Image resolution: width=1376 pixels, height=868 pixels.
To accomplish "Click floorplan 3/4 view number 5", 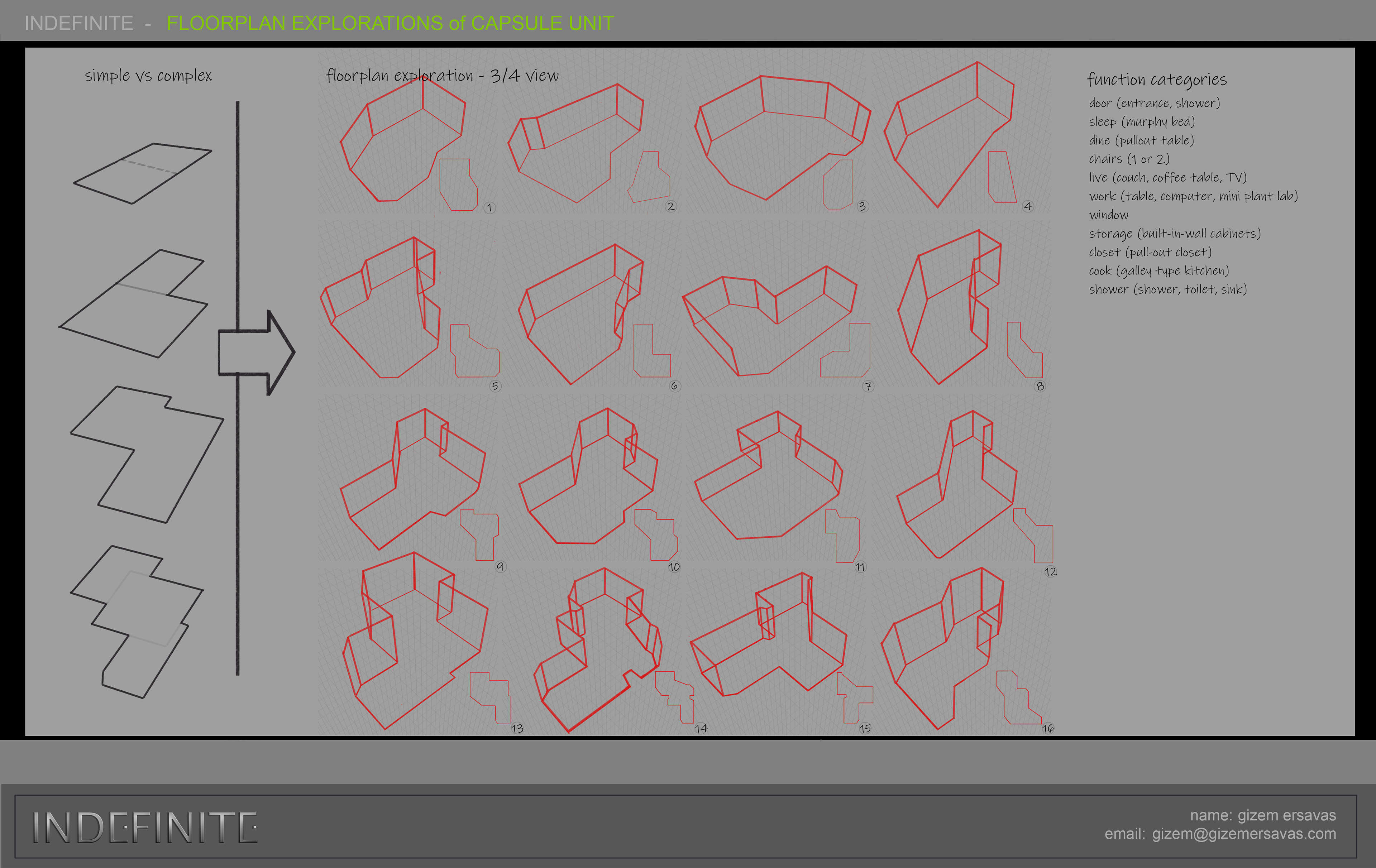I will click(x=380, y=307).
